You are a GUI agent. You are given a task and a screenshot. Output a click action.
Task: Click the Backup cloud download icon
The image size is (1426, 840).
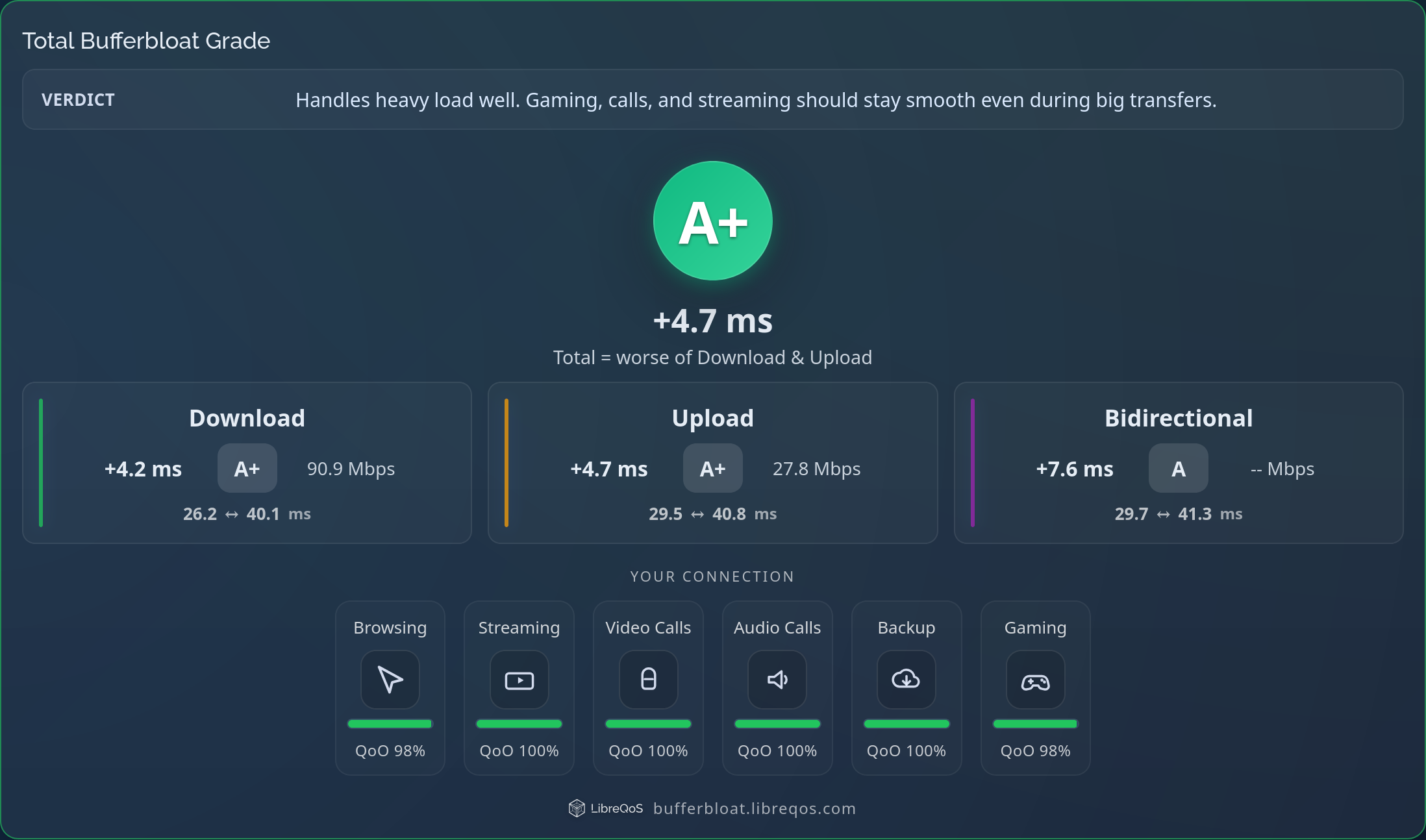click(x=906, y=680)
